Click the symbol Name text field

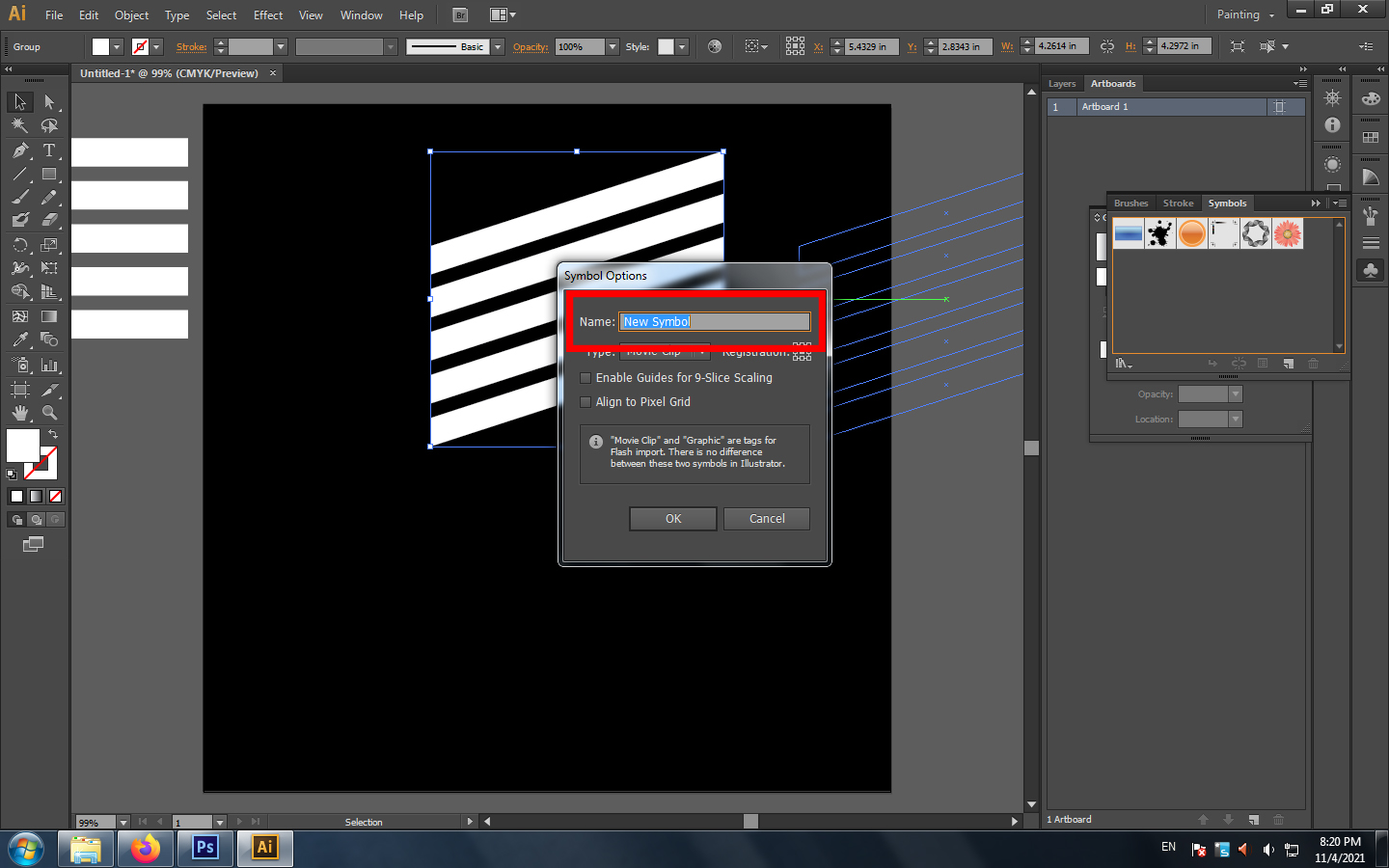[x=714, y=321]
